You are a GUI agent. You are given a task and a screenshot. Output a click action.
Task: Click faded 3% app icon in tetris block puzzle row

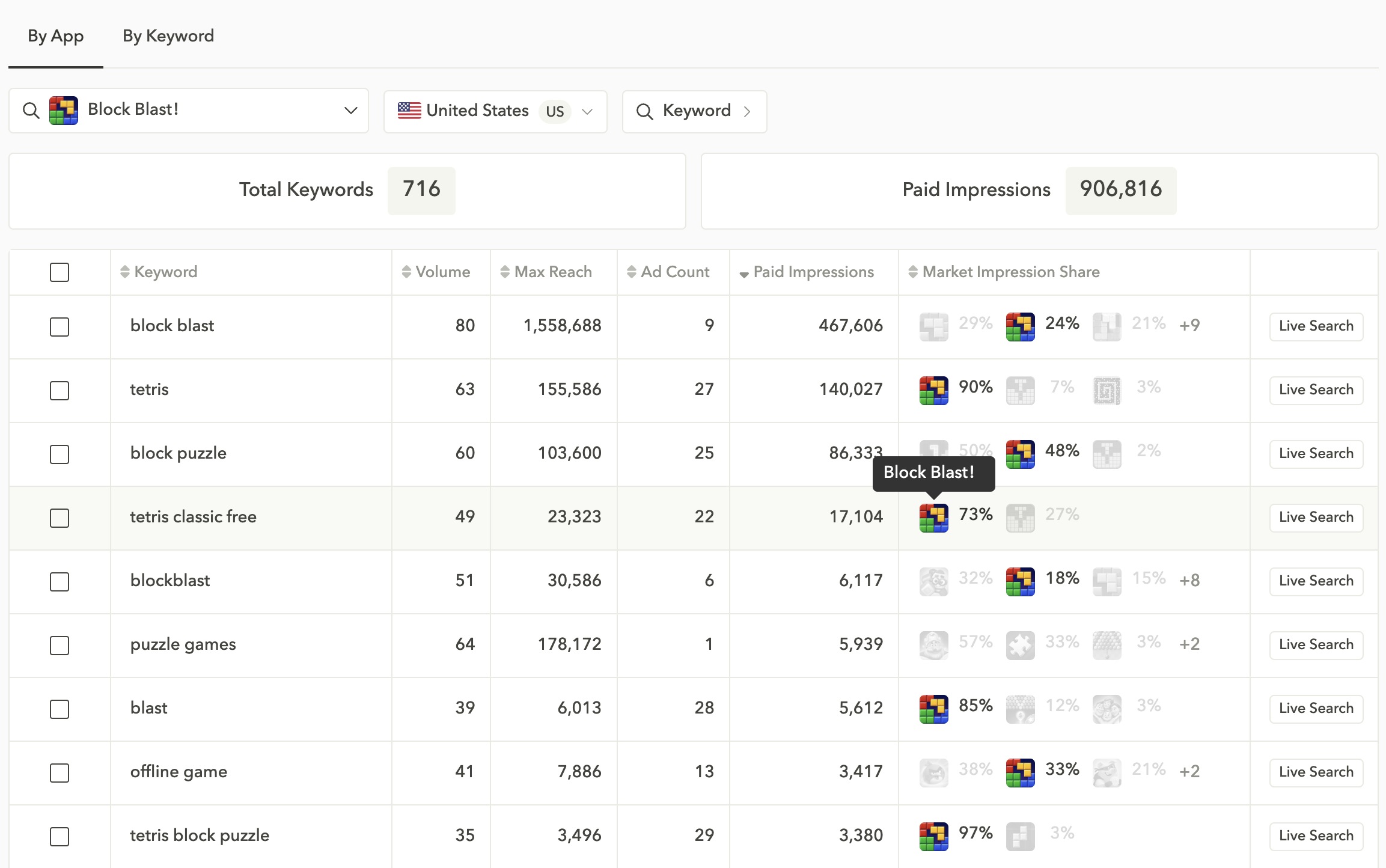click(1021, 837)
